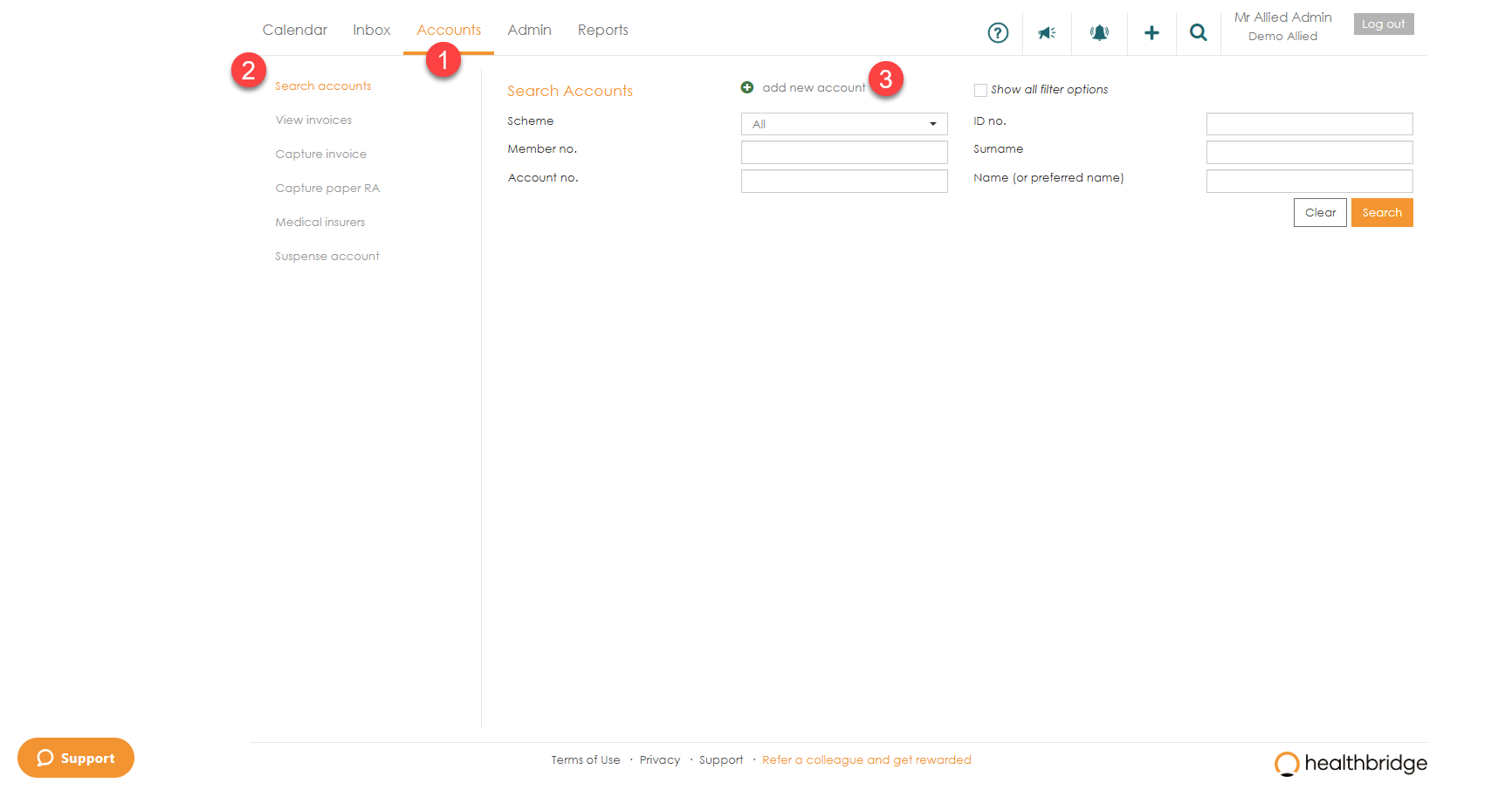Select the Accounts tab
Screen dimensions: 1512x790
(x=449, y=30)
